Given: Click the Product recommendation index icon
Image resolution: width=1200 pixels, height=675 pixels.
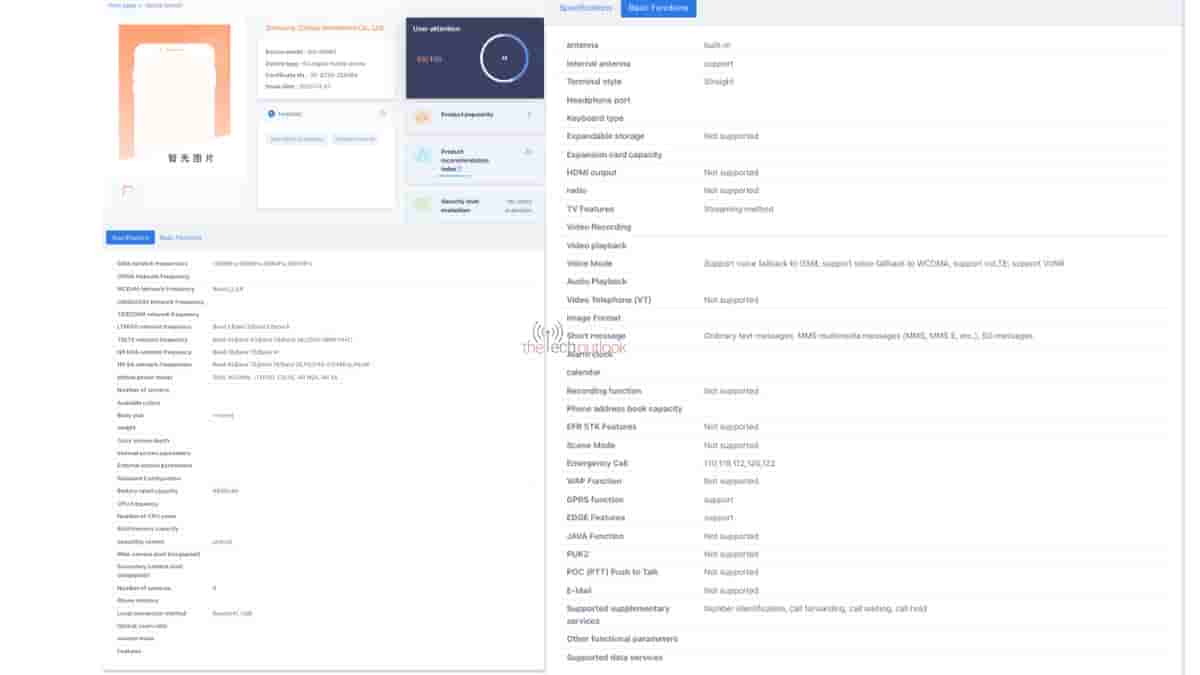Looking at the screenshot, I should point(422,156).
